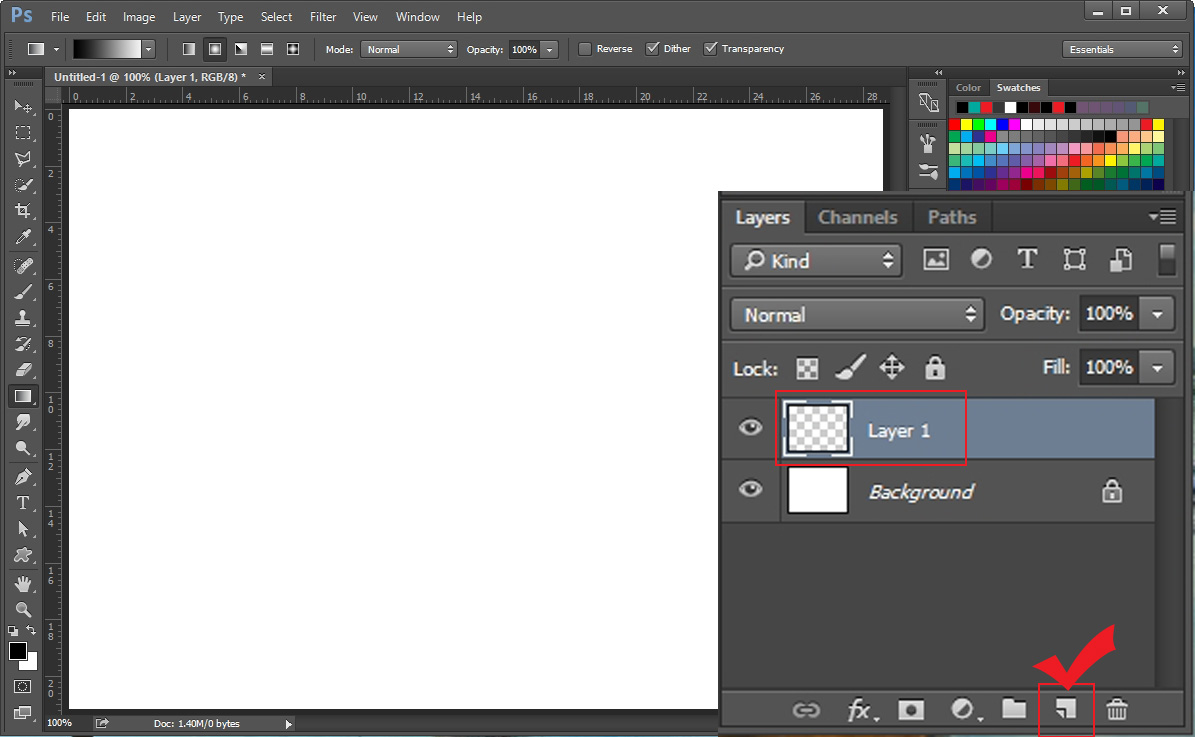
Task: Open the Mode dropdown set to Normal
Action: (408, 49)
